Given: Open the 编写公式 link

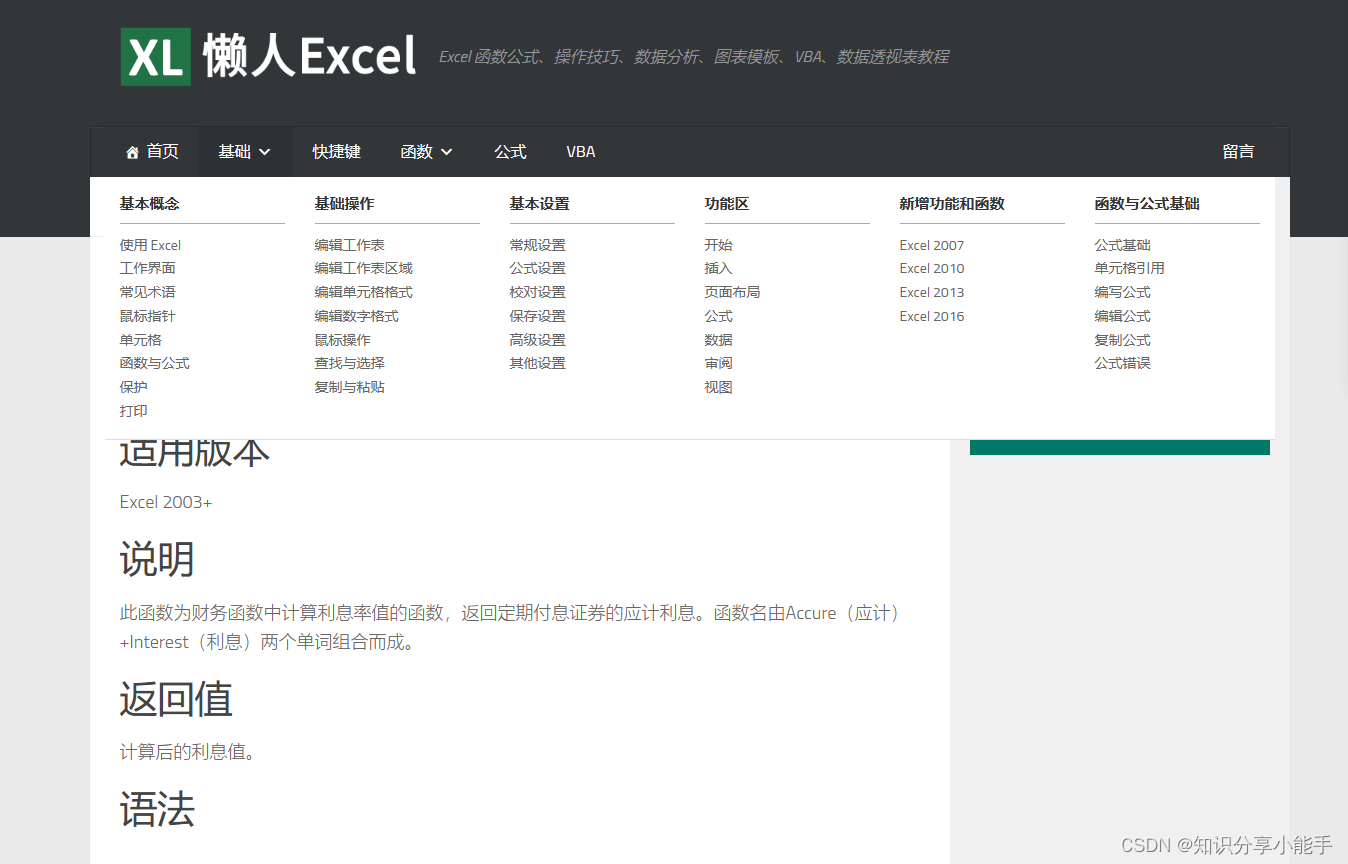Looking at the screenshot, I should [1123, 292].
